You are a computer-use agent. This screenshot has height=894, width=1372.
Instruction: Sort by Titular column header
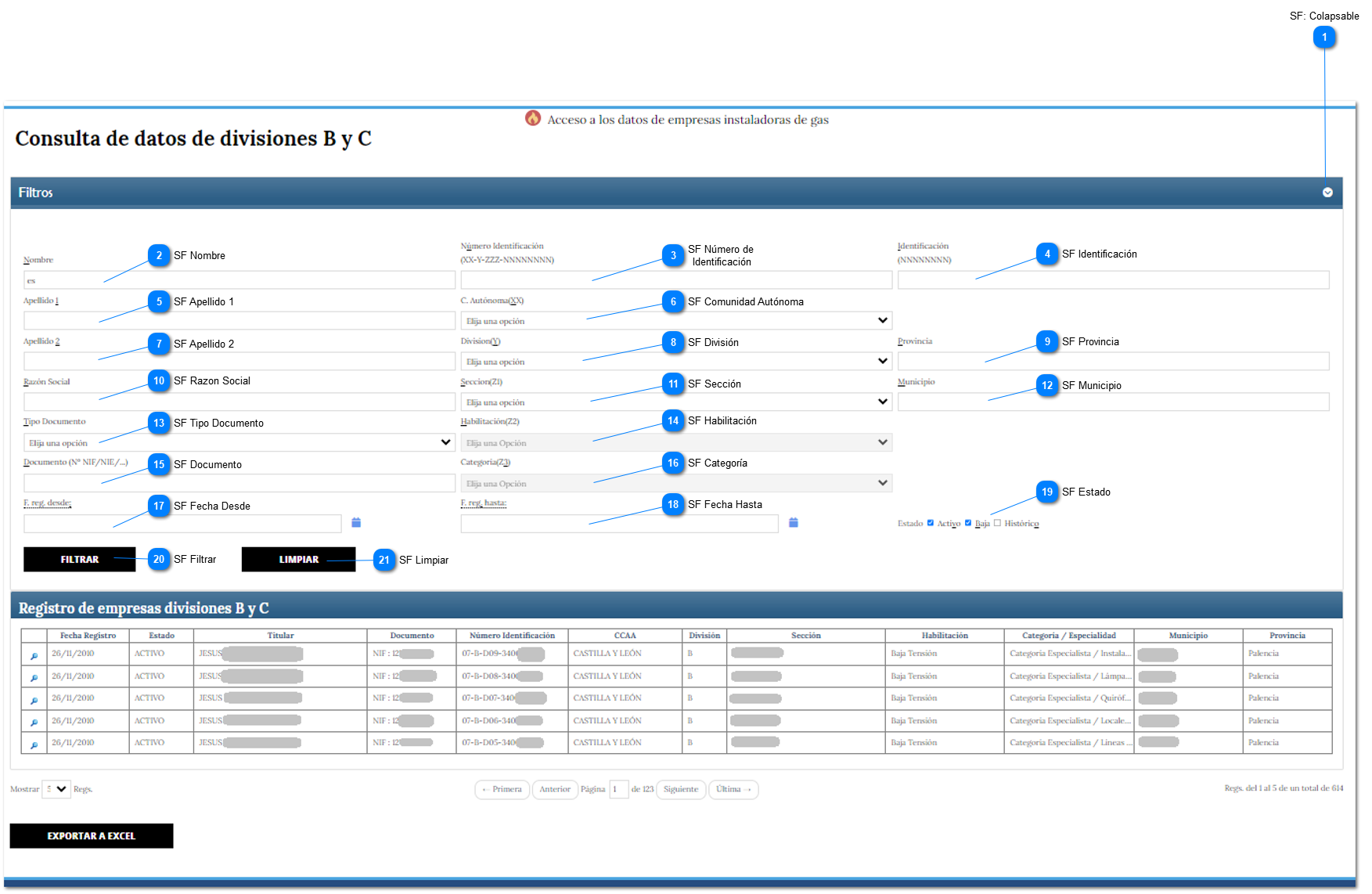pyautogui.click(x=280, y=636)
